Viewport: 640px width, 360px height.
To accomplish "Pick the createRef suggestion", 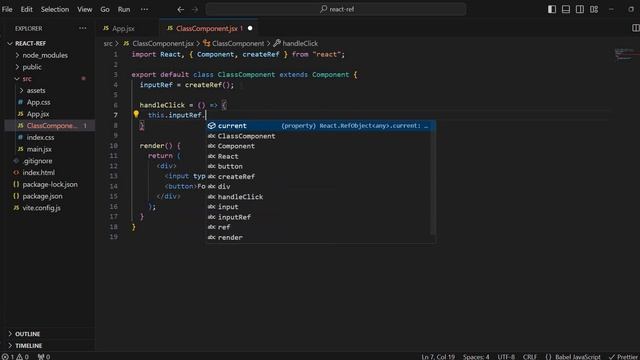I will (x=320, y=177).
